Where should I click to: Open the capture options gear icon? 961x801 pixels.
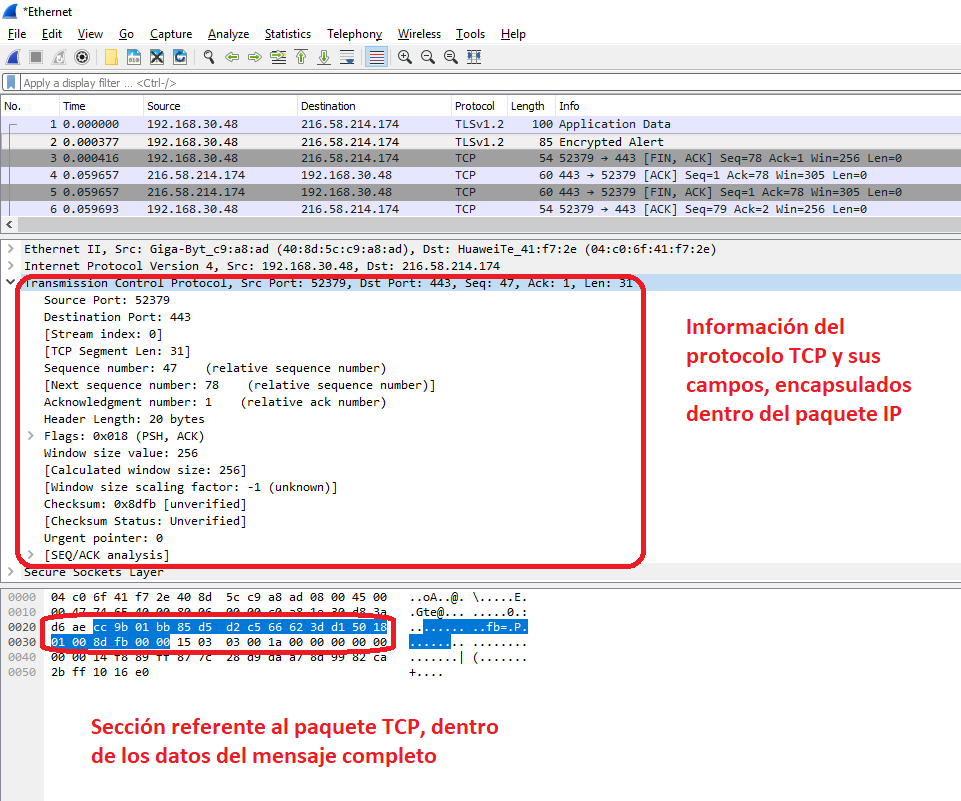82,57
